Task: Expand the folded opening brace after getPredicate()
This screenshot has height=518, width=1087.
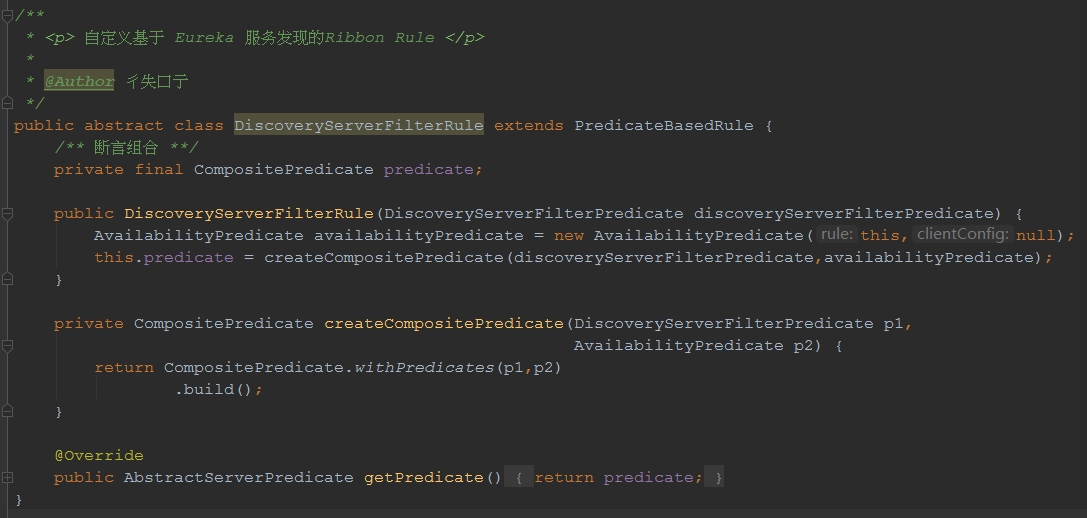Action: [519, 478]
